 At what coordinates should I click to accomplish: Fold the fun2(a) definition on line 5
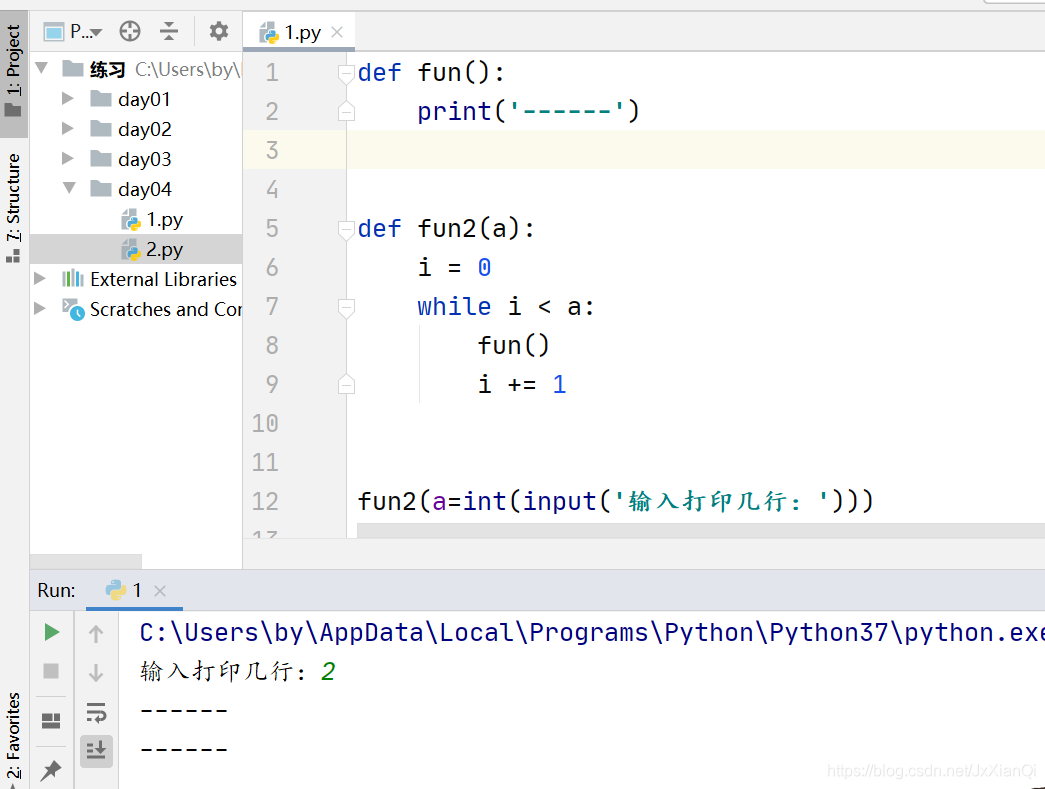coord(346,230)
